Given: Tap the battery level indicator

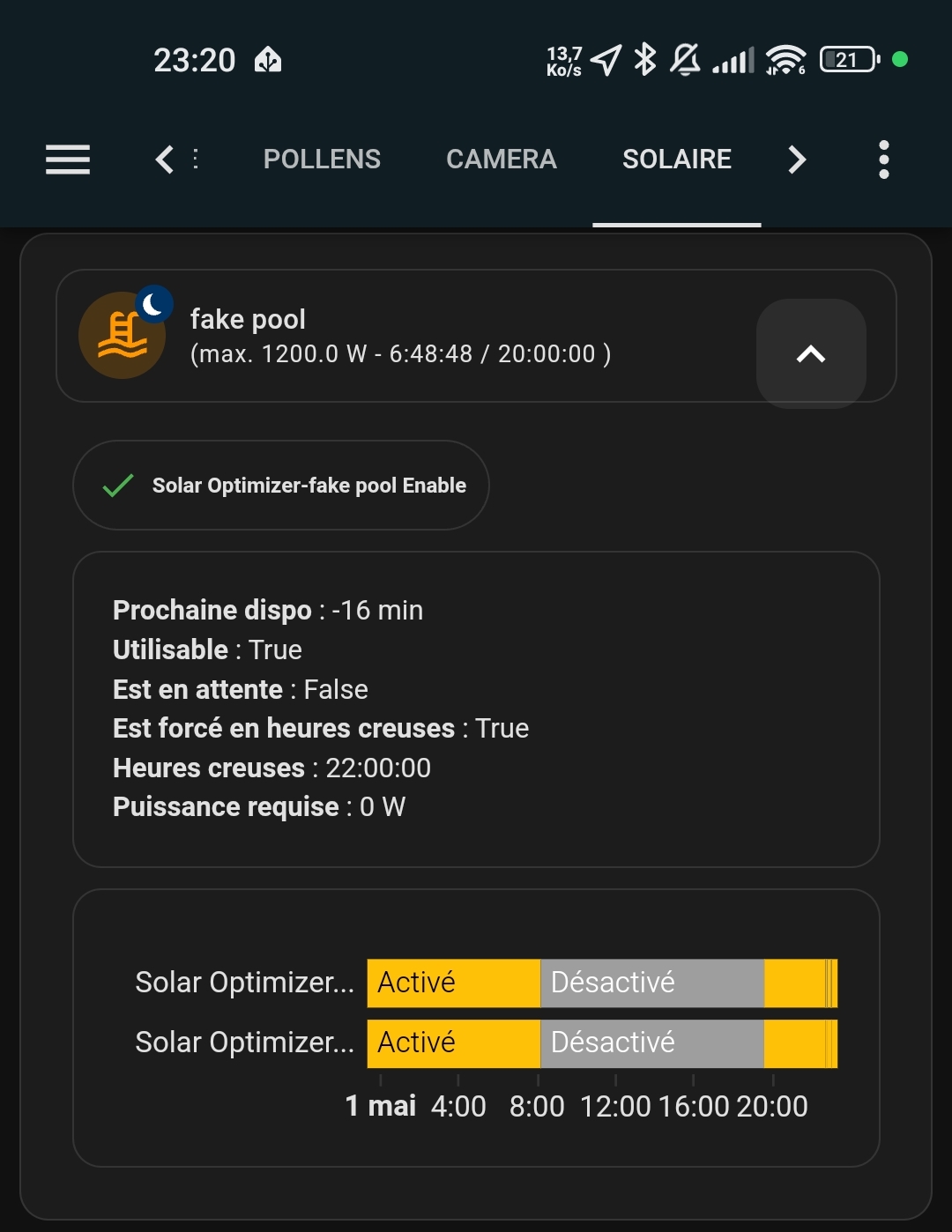Looking at the screenshot, I should (849, 60).
